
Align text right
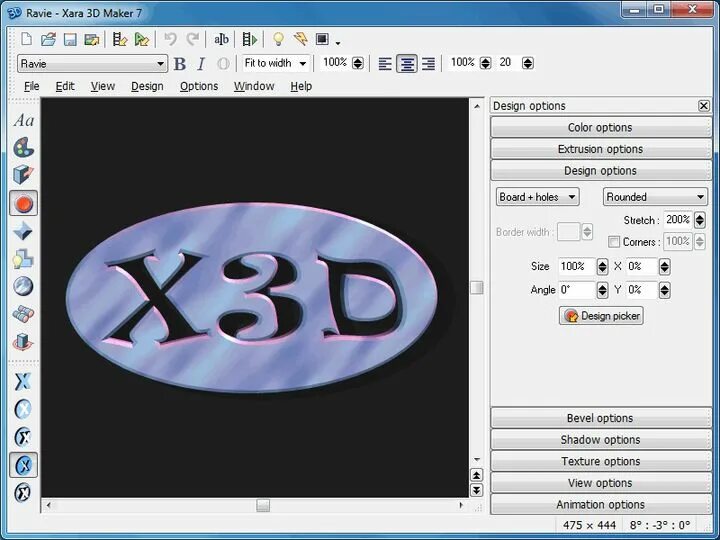point(428,64)
